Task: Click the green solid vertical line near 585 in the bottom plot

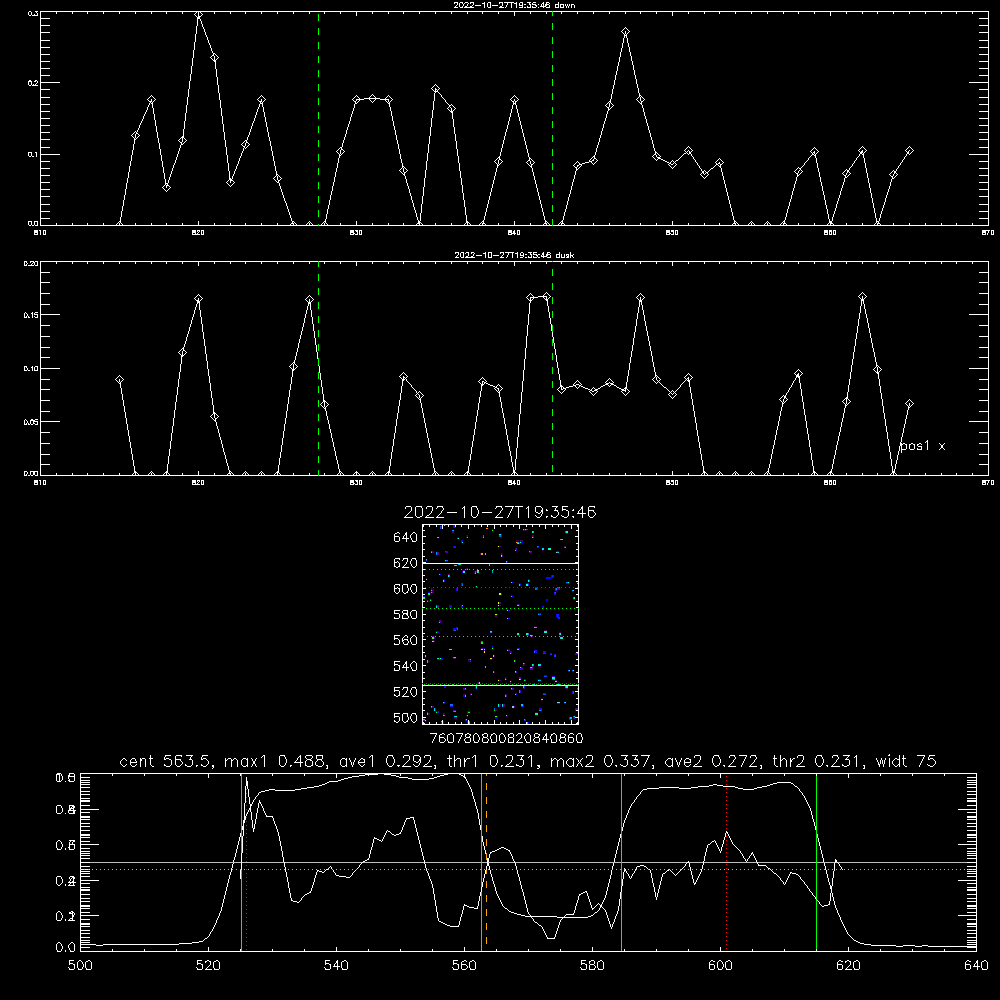Action: click(621, 861)
